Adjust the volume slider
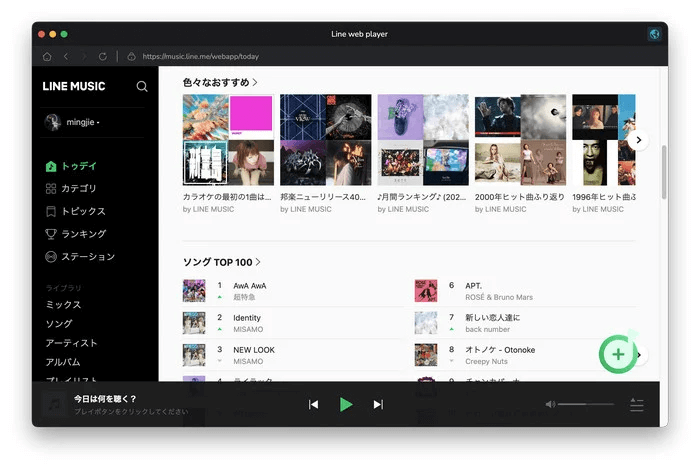700x469 pixels. pos(586,404)
